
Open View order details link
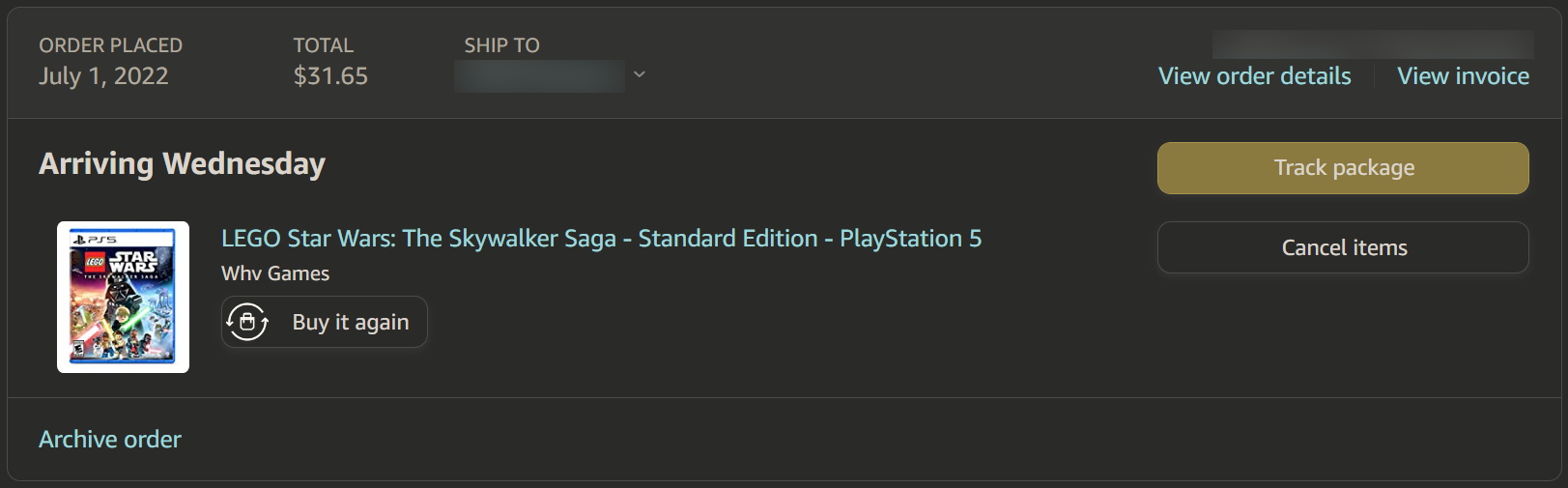(x=1254, y=76)
